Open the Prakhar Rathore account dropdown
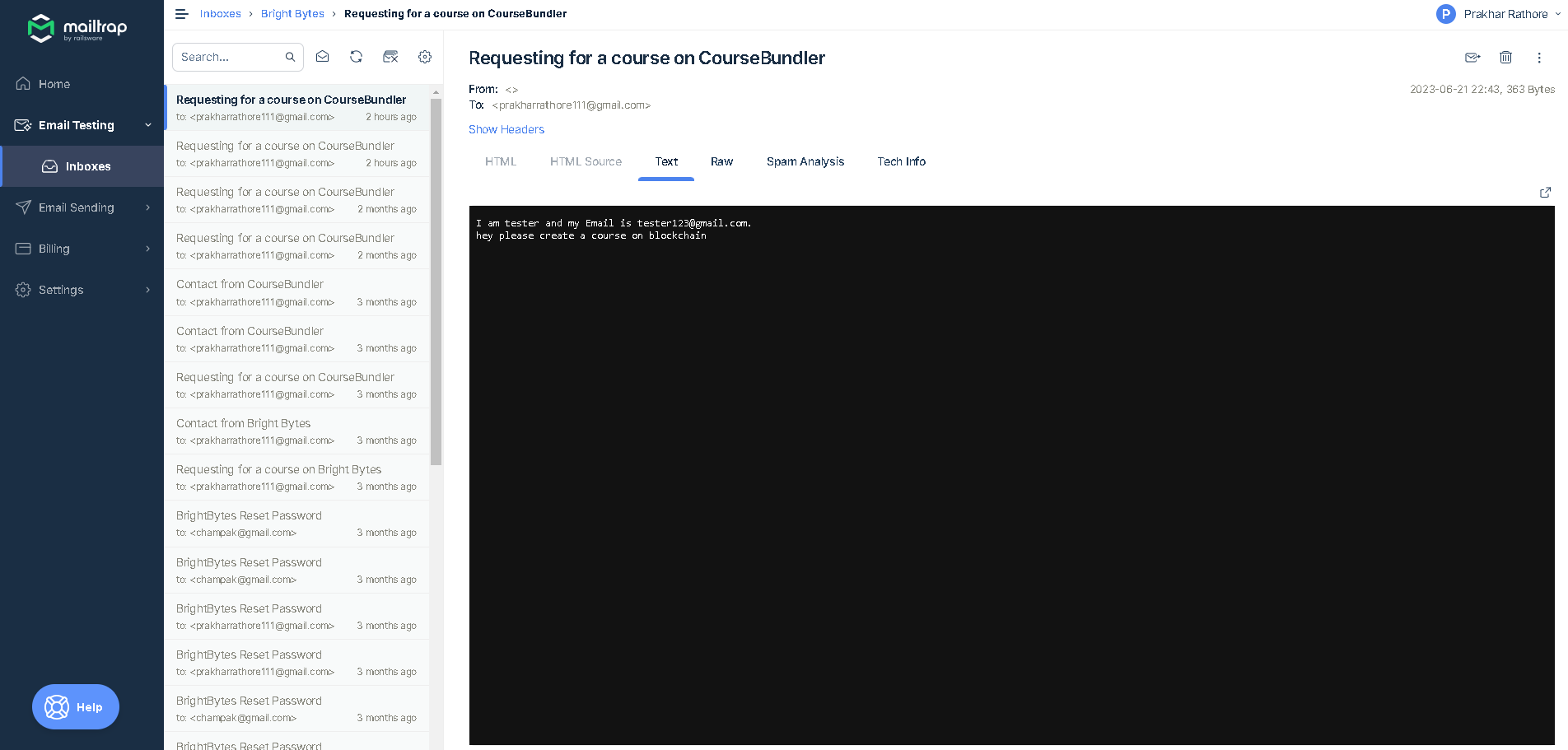Image resolution: width=1568 pixels, height=750 pixels. click(x=1497, y=14)
